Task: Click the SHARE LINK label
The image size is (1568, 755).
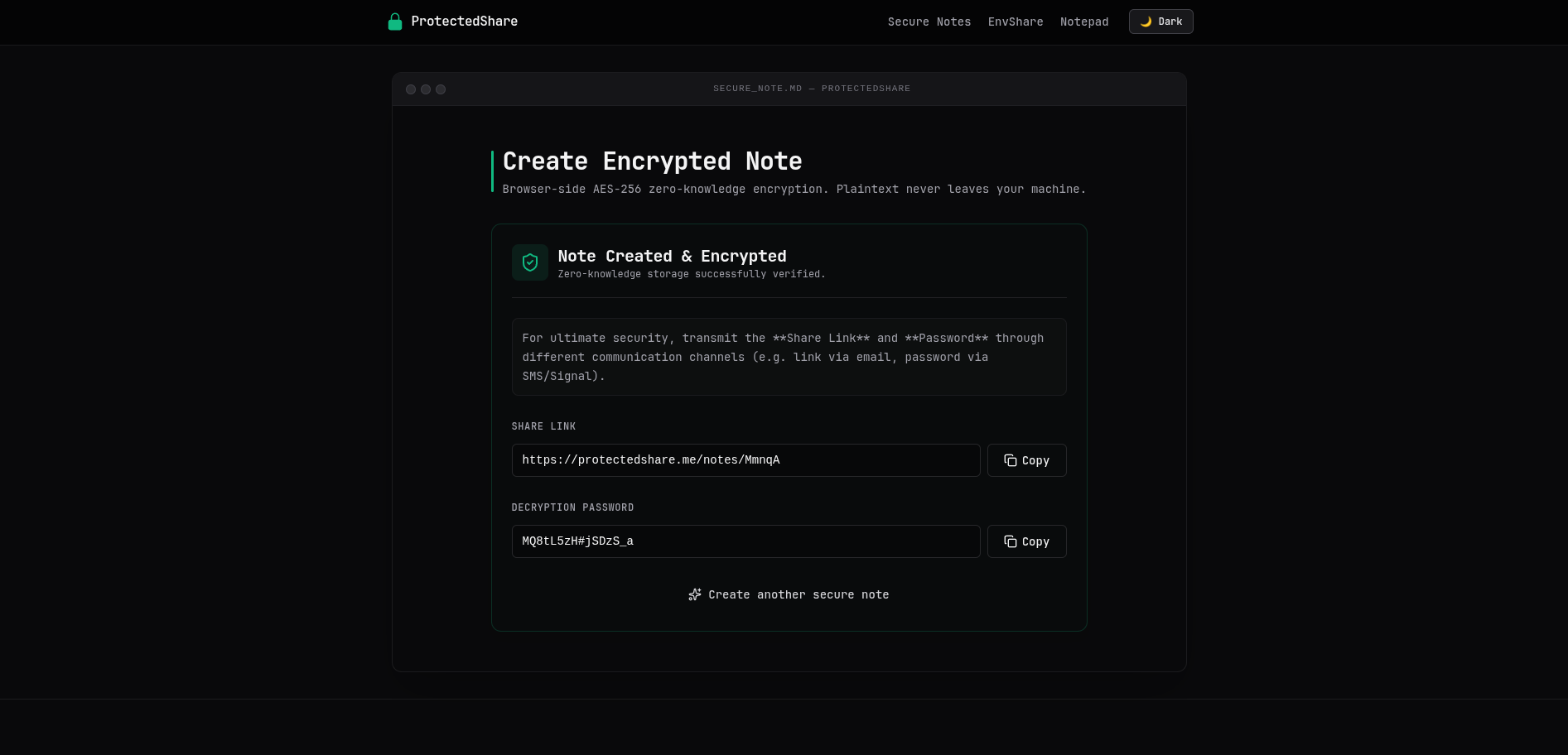Action: pyautogui.click(x=543, y=426)
